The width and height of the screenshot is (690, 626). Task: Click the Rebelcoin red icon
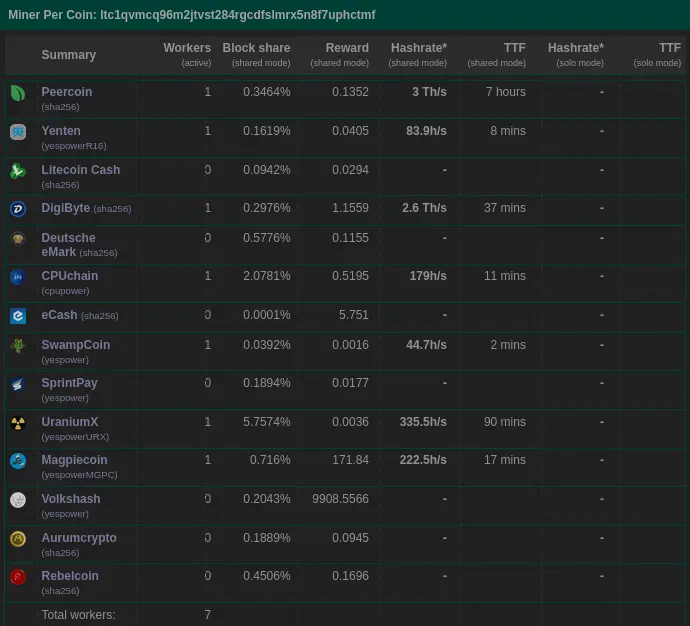coord(18,577)
